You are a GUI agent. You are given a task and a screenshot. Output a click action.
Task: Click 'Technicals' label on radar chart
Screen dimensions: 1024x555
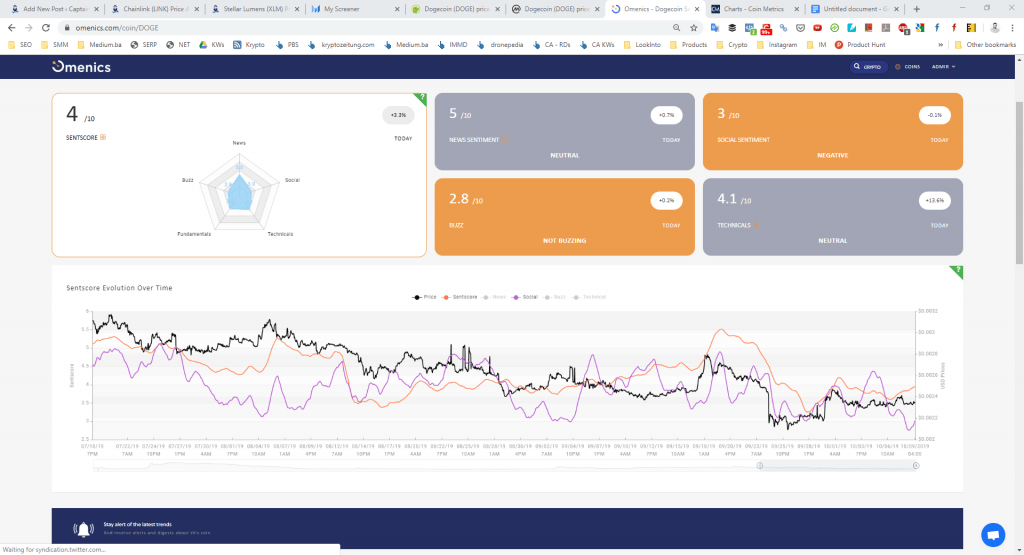coord(280,234)
